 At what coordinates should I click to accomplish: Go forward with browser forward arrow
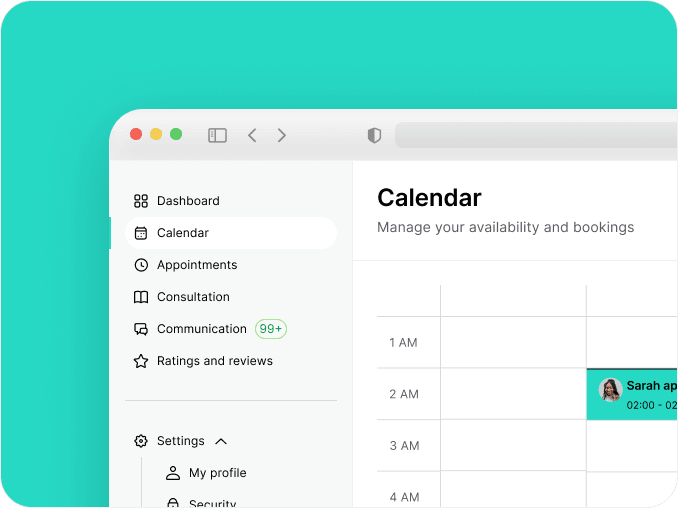pos(281,135)
